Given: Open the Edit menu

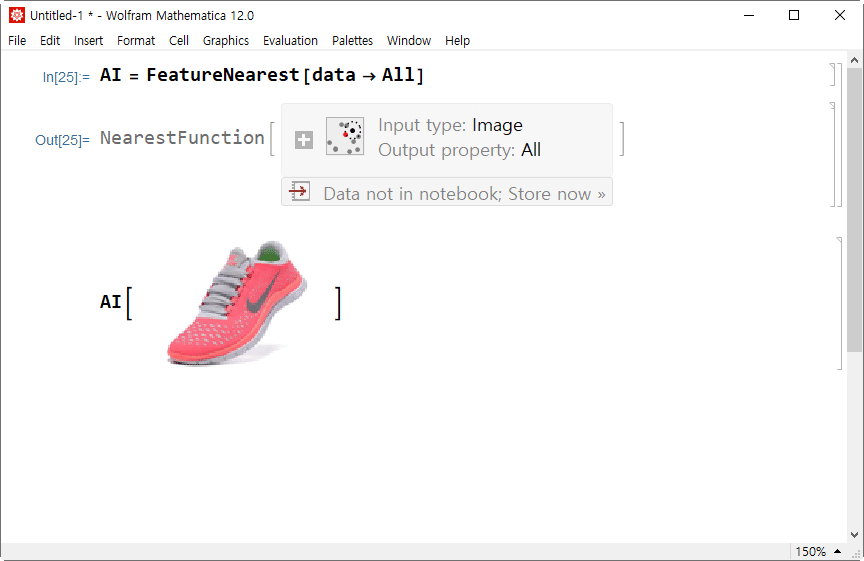Looking at the screenshot, I should (x=50, y=41).
